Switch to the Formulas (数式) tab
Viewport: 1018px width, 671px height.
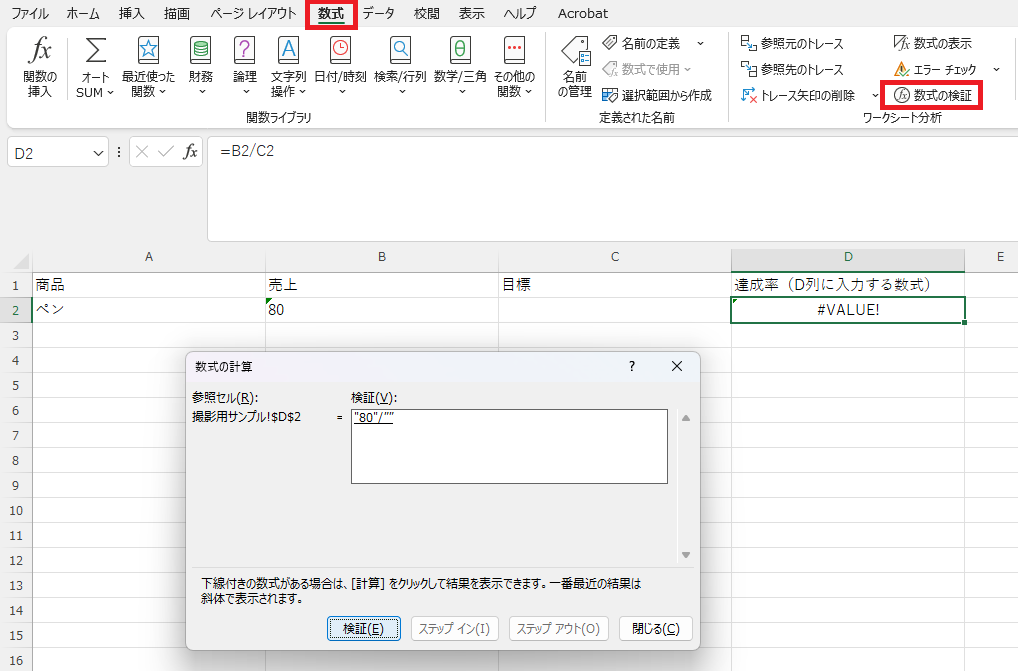[331, 14]
